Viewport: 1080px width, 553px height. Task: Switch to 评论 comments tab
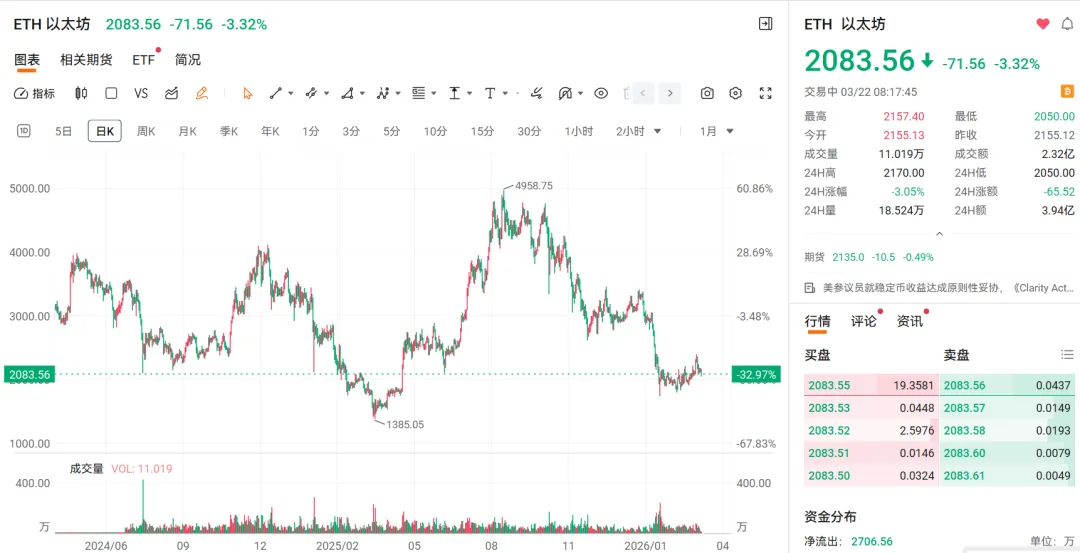(864, 321)
